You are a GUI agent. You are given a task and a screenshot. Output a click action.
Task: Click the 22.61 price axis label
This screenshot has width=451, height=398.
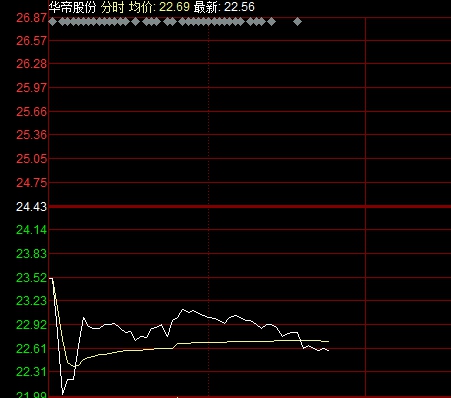(x=31, y=349)
